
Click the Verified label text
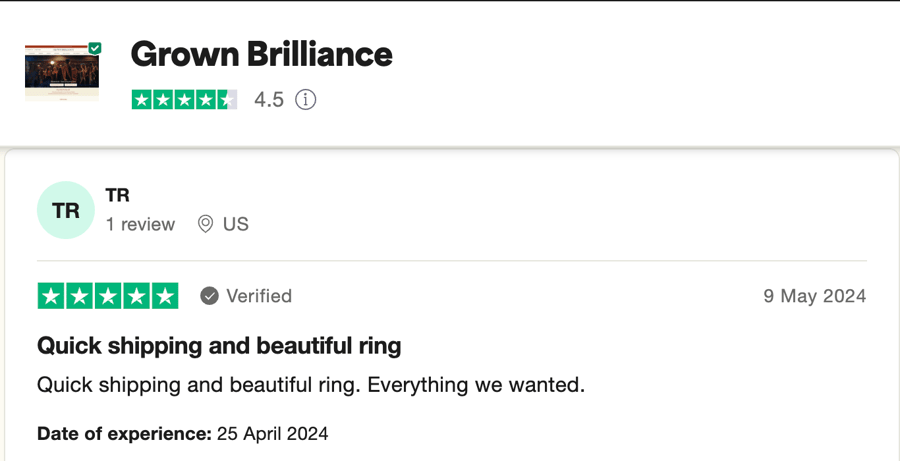[x=259, y=296]
